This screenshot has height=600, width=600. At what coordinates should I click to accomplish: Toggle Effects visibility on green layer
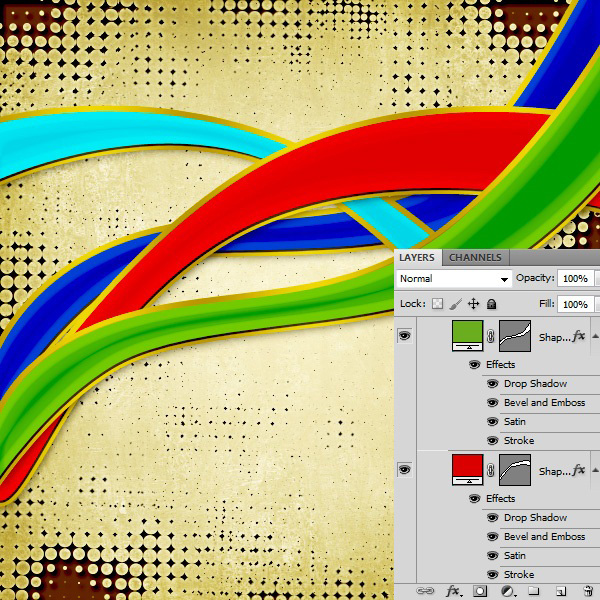click(x=474, y=365)
